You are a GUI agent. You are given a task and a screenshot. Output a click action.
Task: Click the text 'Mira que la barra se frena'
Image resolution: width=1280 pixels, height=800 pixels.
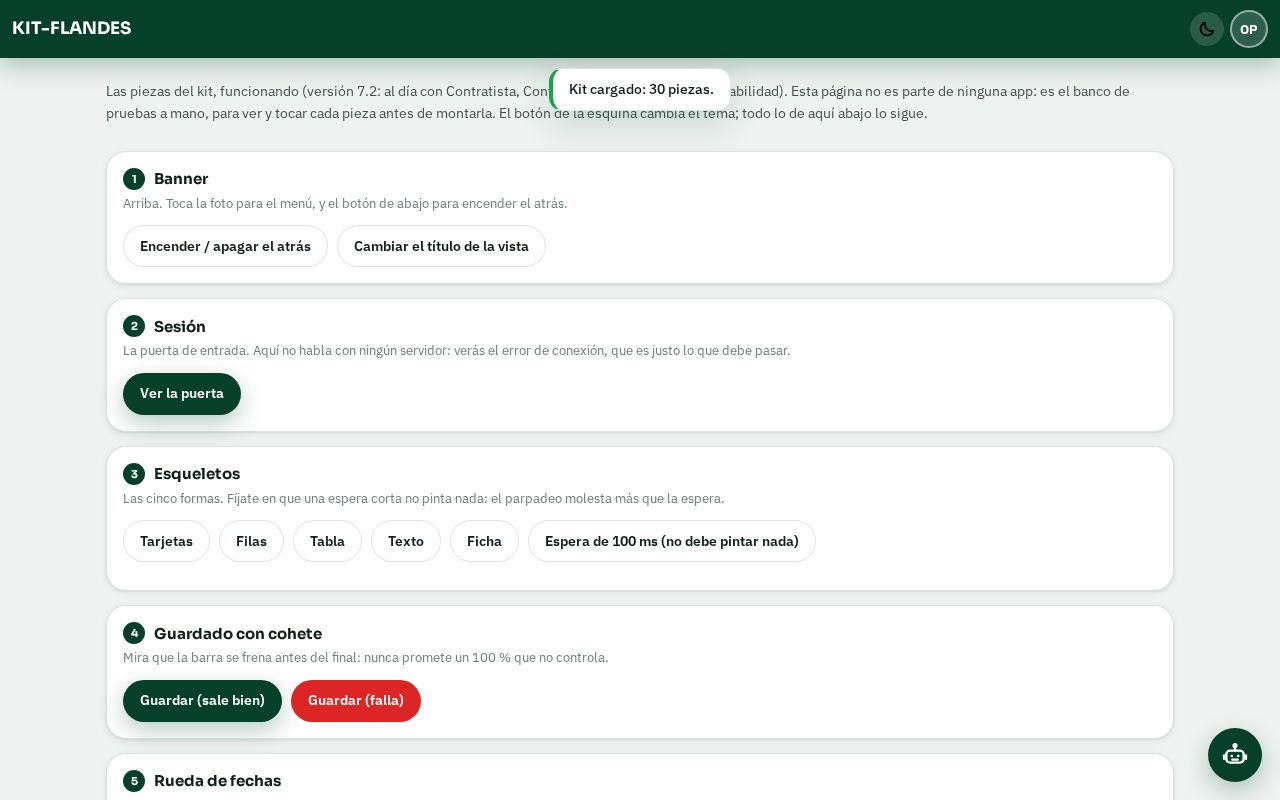366,657
